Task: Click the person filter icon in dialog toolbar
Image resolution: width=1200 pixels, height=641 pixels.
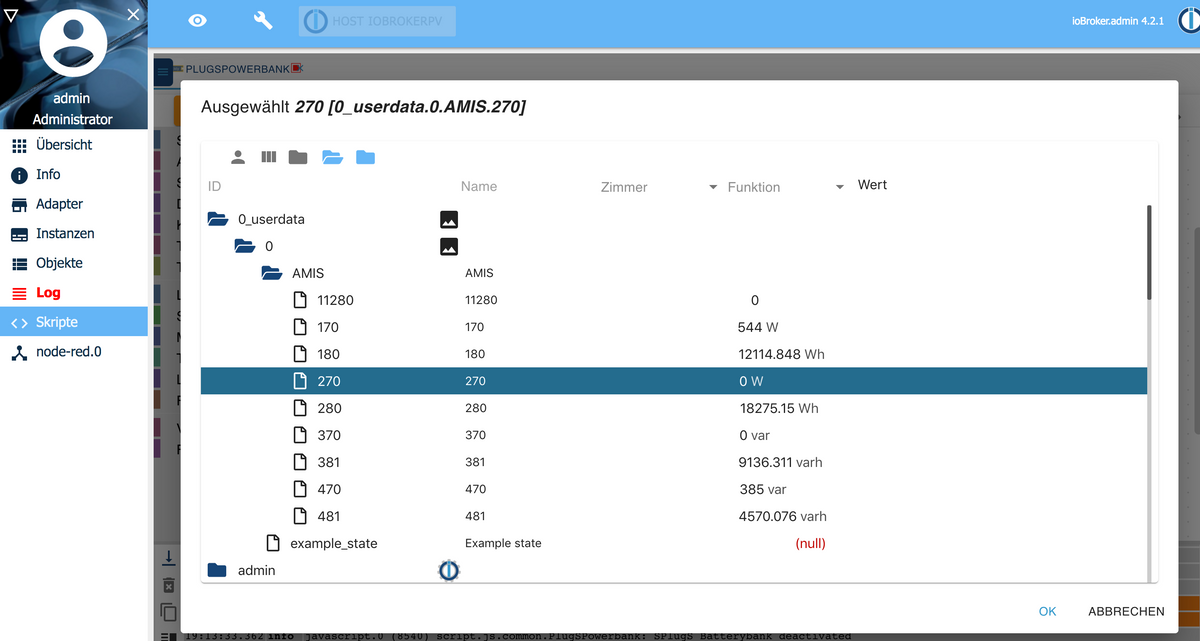Action: coord(238,157)
